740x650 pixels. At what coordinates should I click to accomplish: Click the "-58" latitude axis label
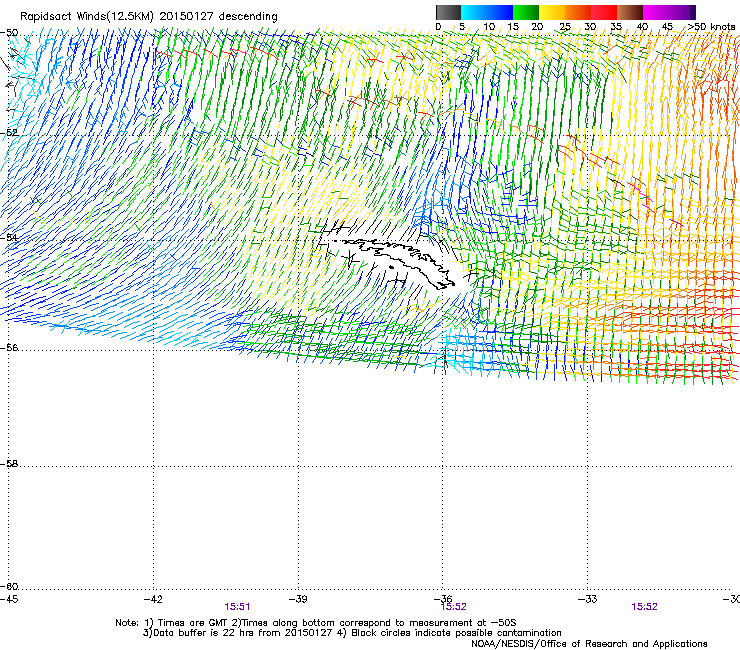[x=9, y=464]
